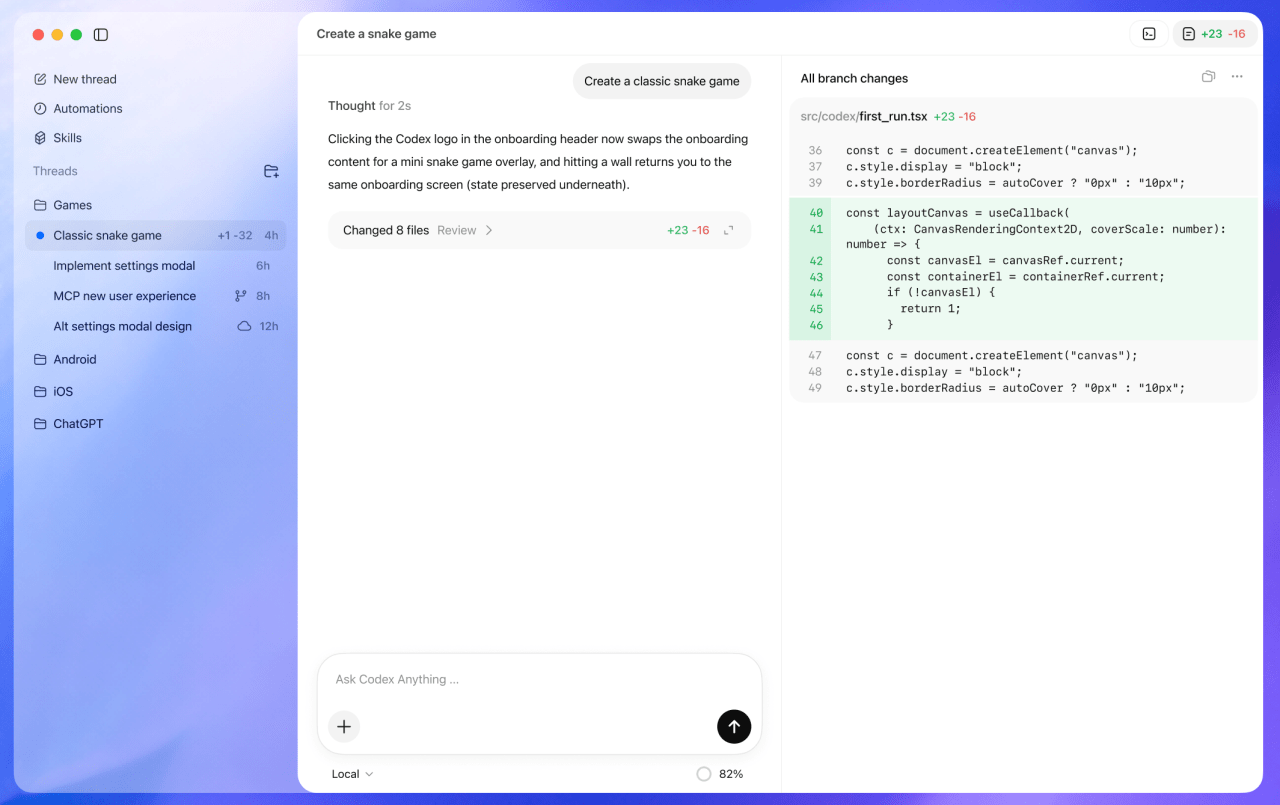1280x805 pixels.
Task: Toggle the diff panel +23 -16 button
Action: (x=1214, y=34)
